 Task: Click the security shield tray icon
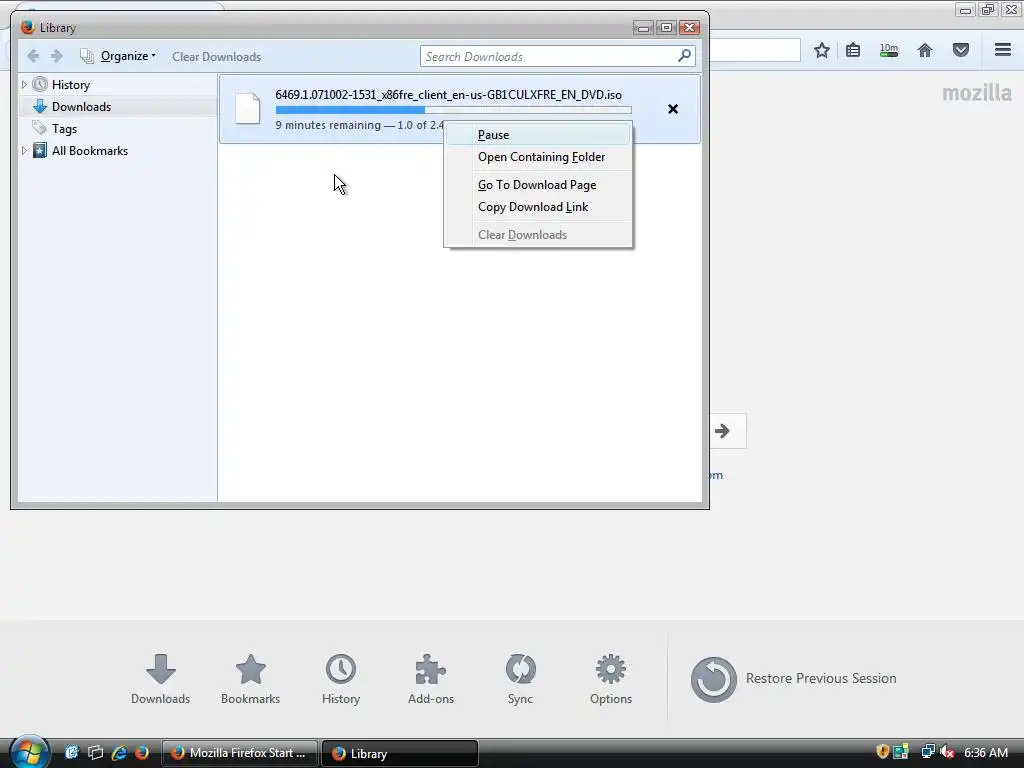click(882, 752)
